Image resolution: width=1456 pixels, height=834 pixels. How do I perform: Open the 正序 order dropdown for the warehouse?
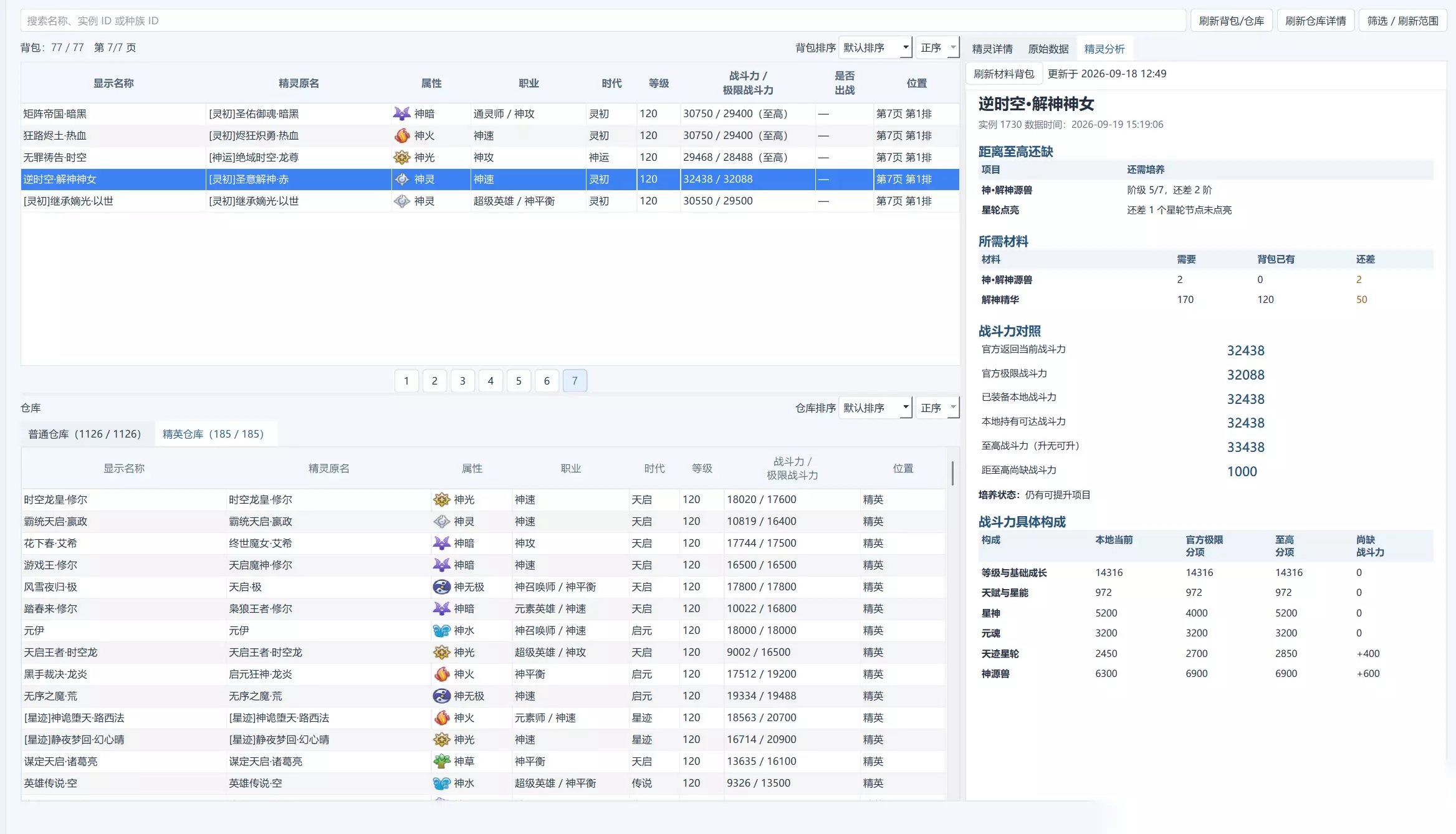pyautogui.click(x=937, y=408)
